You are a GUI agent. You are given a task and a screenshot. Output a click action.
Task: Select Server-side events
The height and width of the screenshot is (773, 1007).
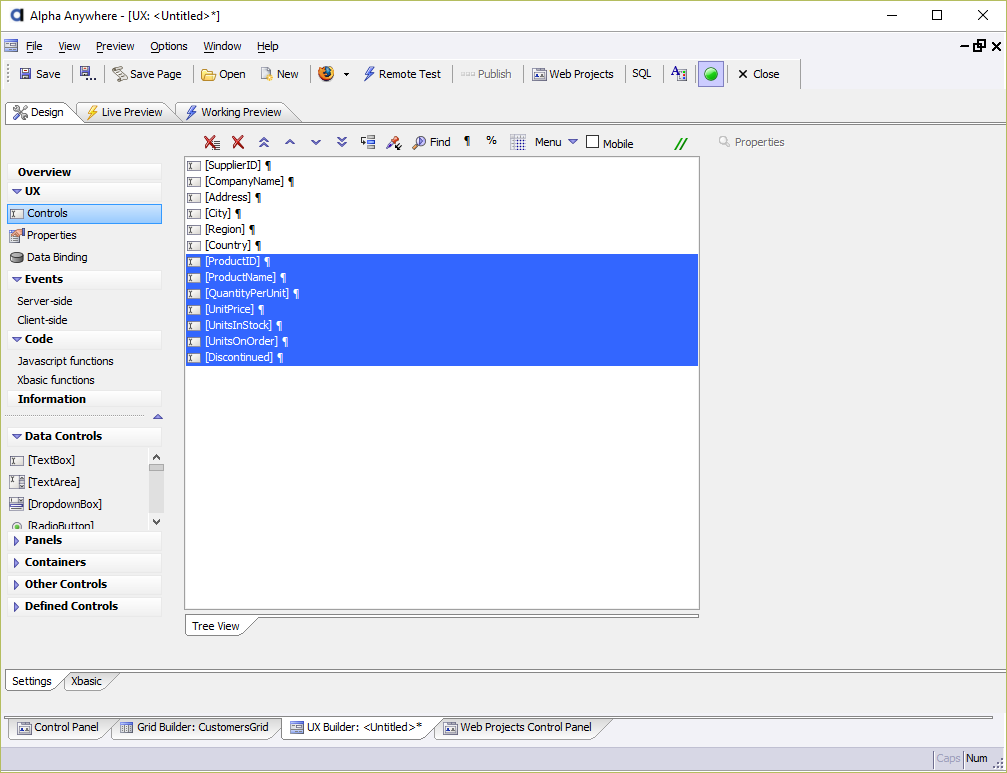45,301
